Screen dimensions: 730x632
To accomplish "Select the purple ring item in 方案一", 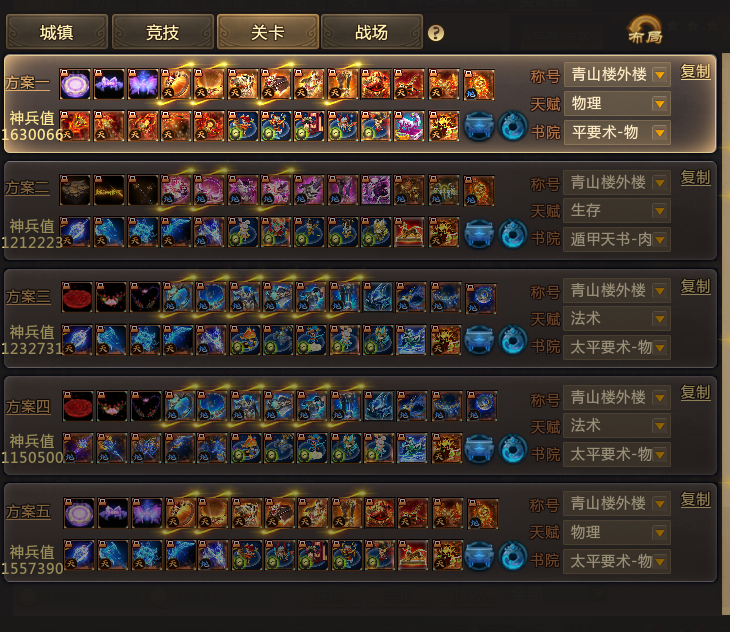I will (75, 84).
